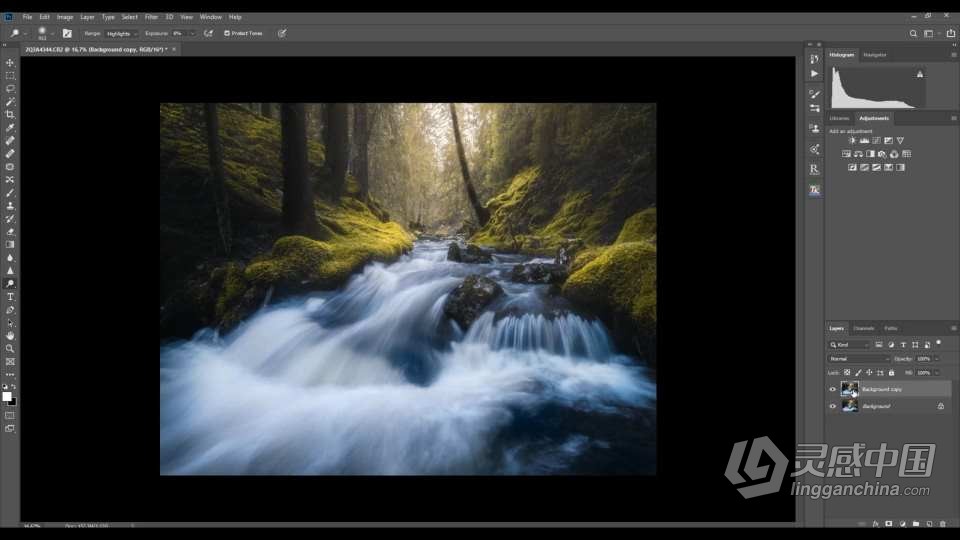Click Create new group folder icon
The height and width of the screenshot is (540, 960).
point(916,524)
